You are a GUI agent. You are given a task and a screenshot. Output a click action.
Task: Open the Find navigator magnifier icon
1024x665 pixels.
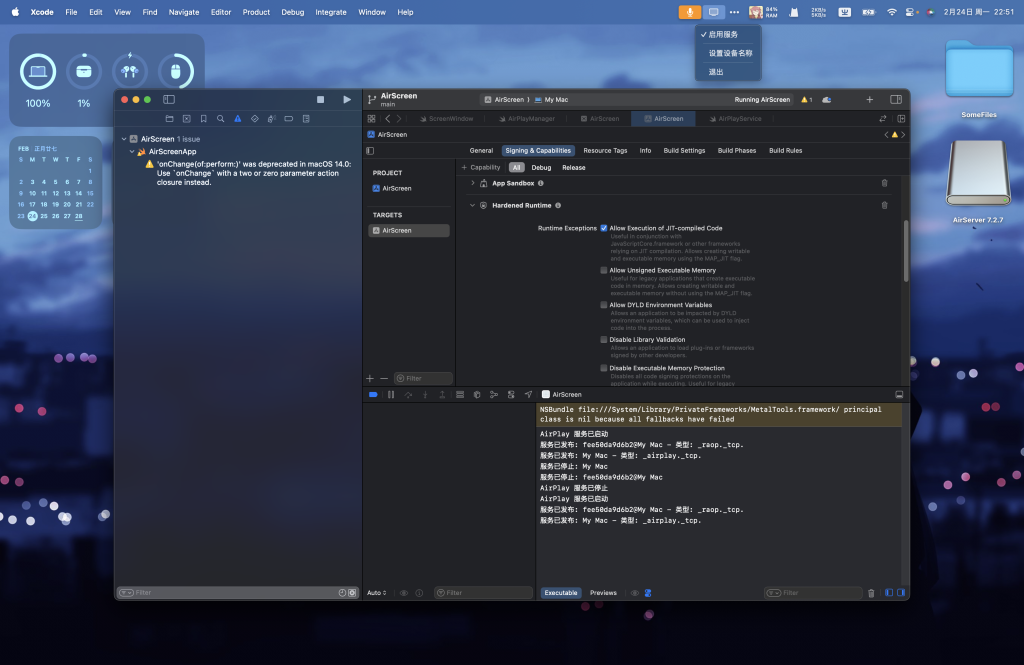click(x=220, y=118)
